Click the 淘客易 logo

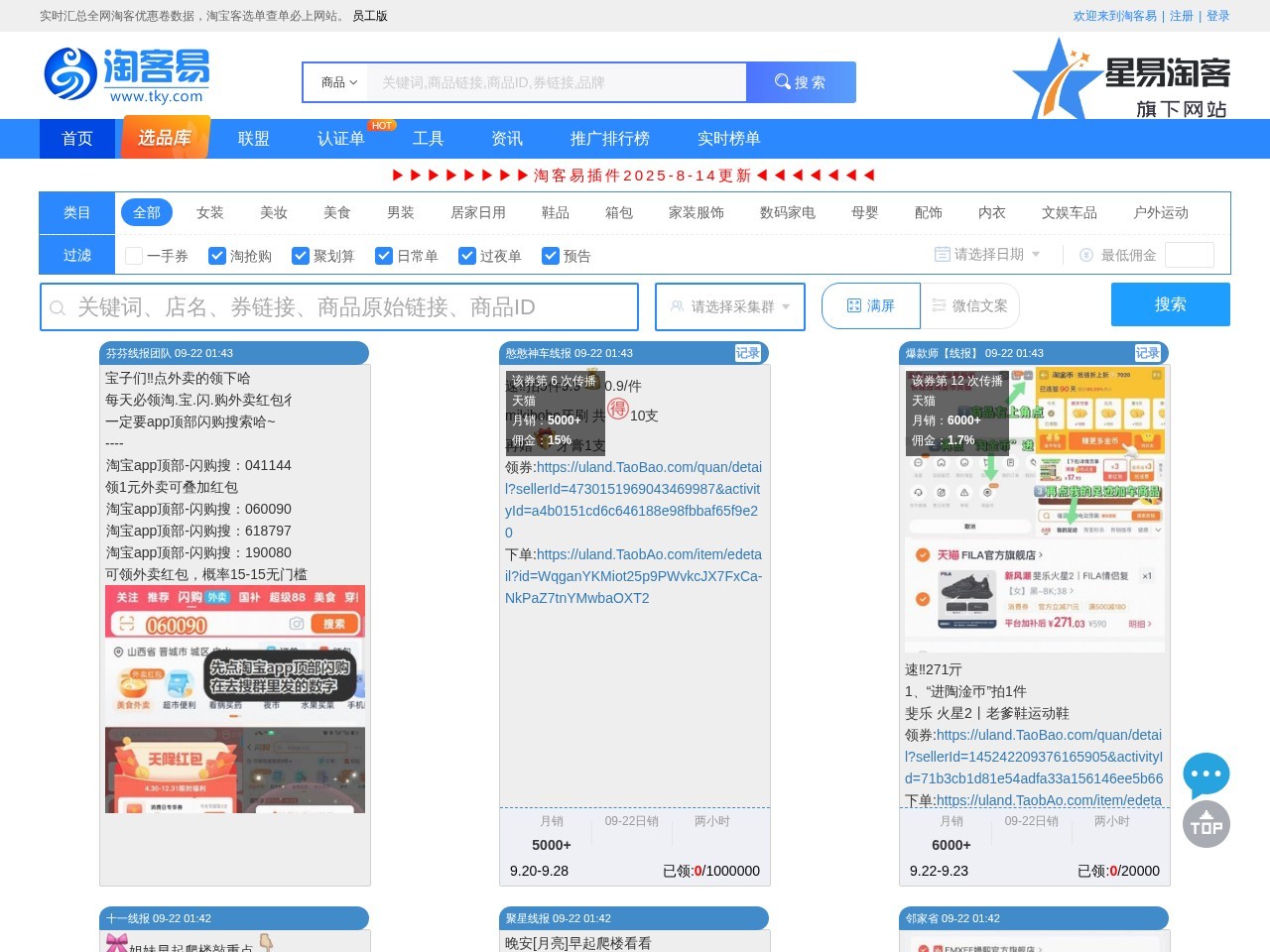[127, 75]
